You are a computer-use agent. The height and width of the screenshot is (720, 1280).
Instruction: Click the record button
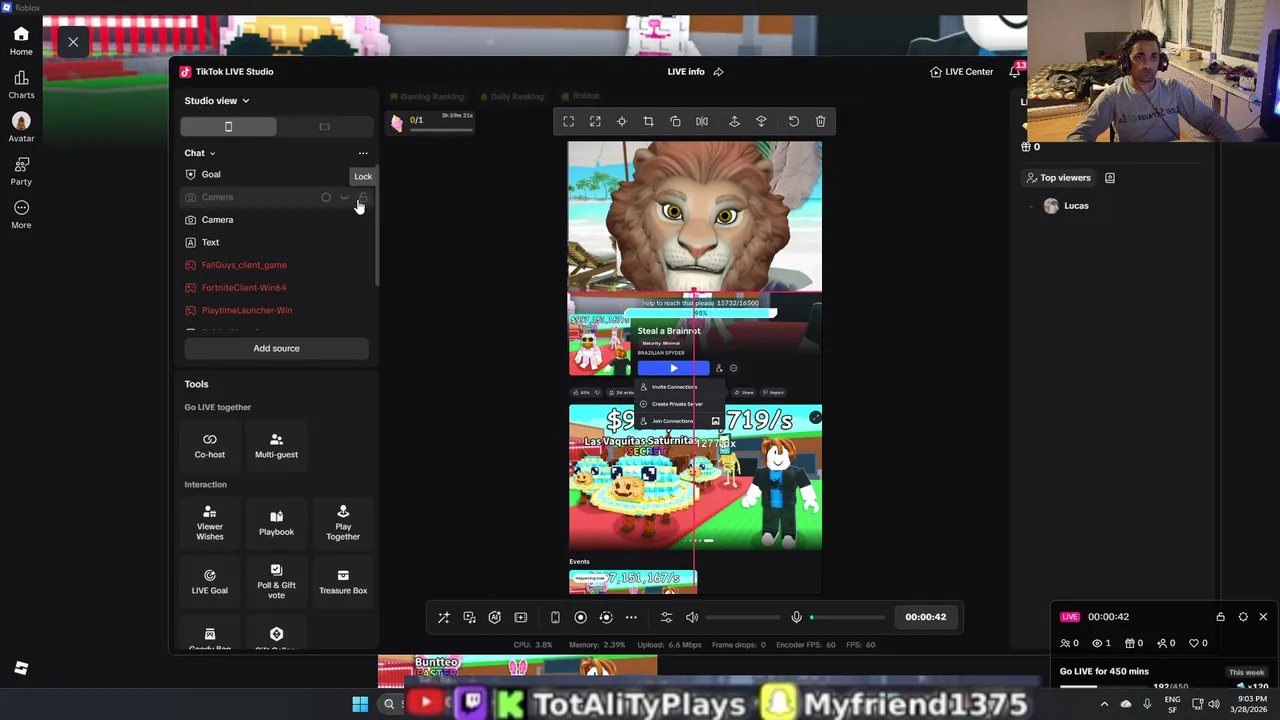580,618
